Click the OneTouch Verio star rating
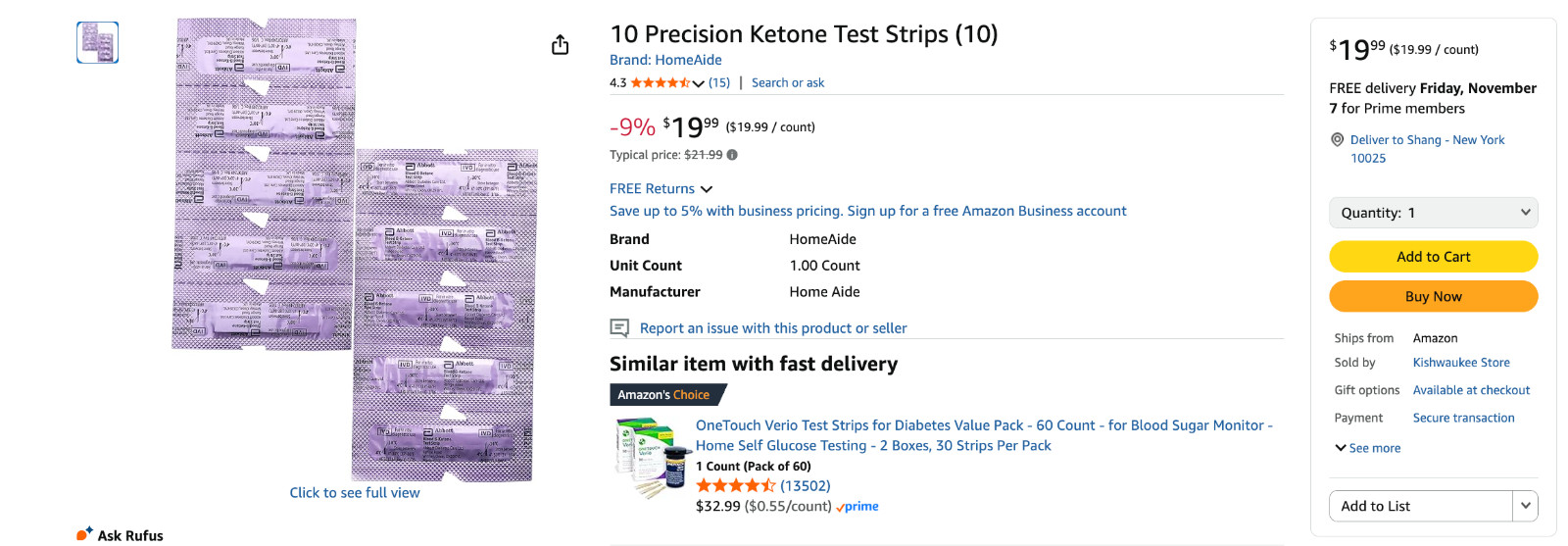 735,485
